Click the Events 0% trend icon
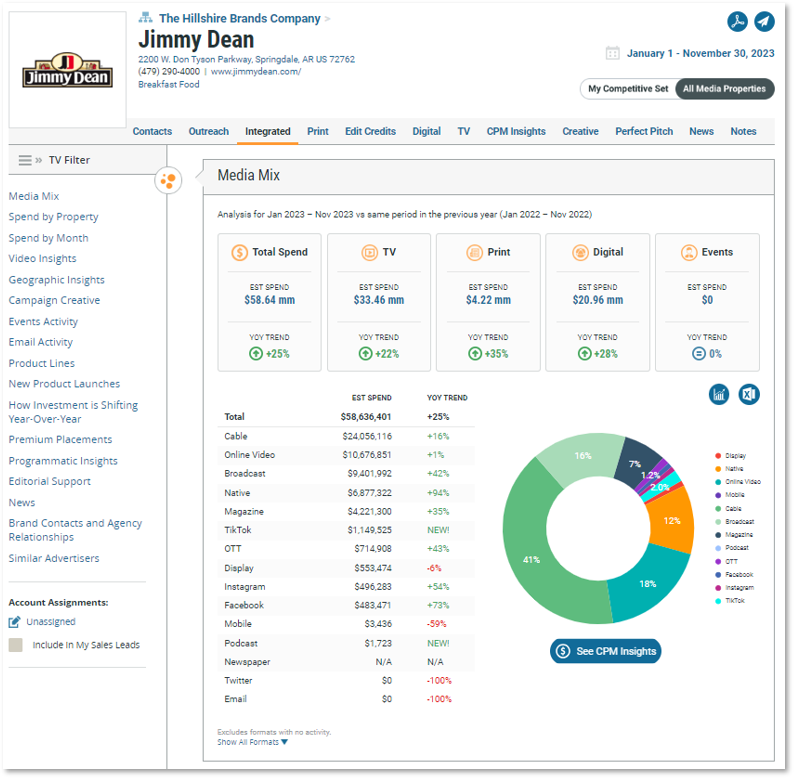794x778 pixels. [x=699, y=354]
